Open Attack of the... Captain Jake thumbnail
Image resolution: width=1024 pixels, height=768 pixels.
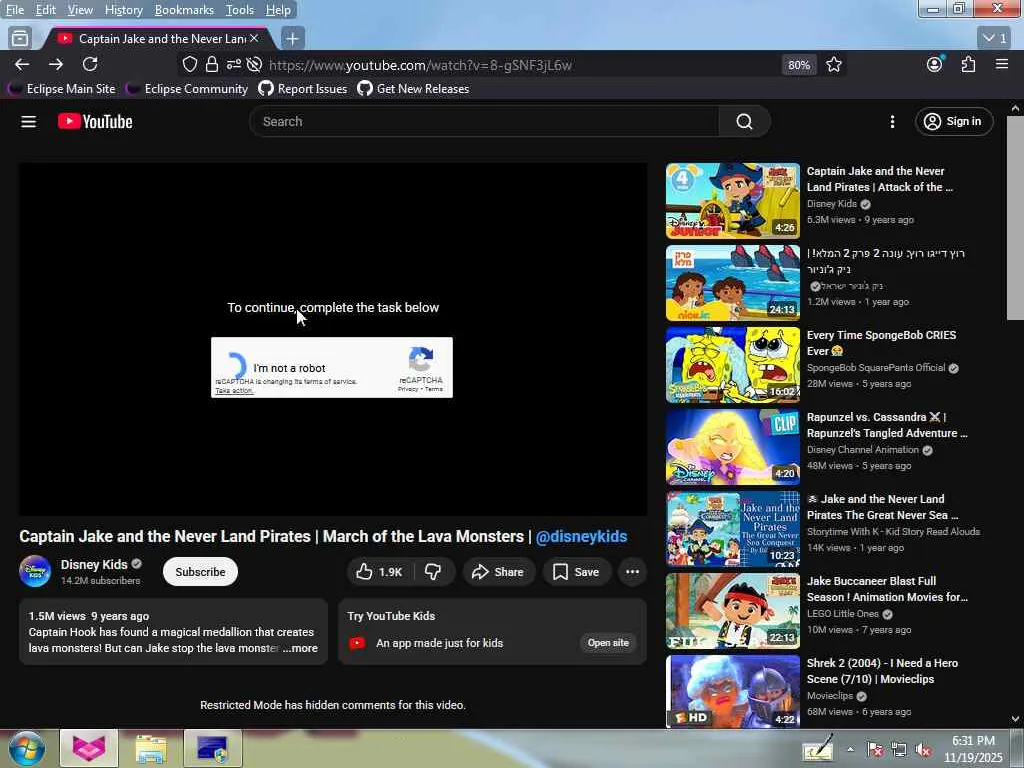tap(733, 201)
